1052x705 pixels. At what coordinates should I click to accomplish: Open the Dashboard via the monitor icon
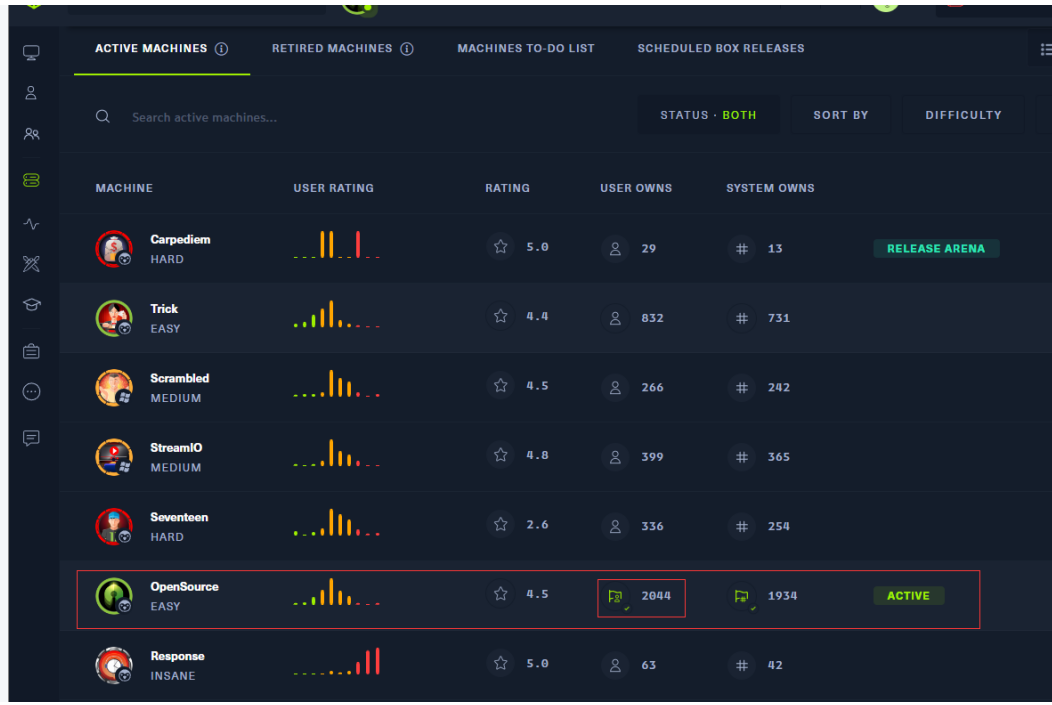point(31,51)
